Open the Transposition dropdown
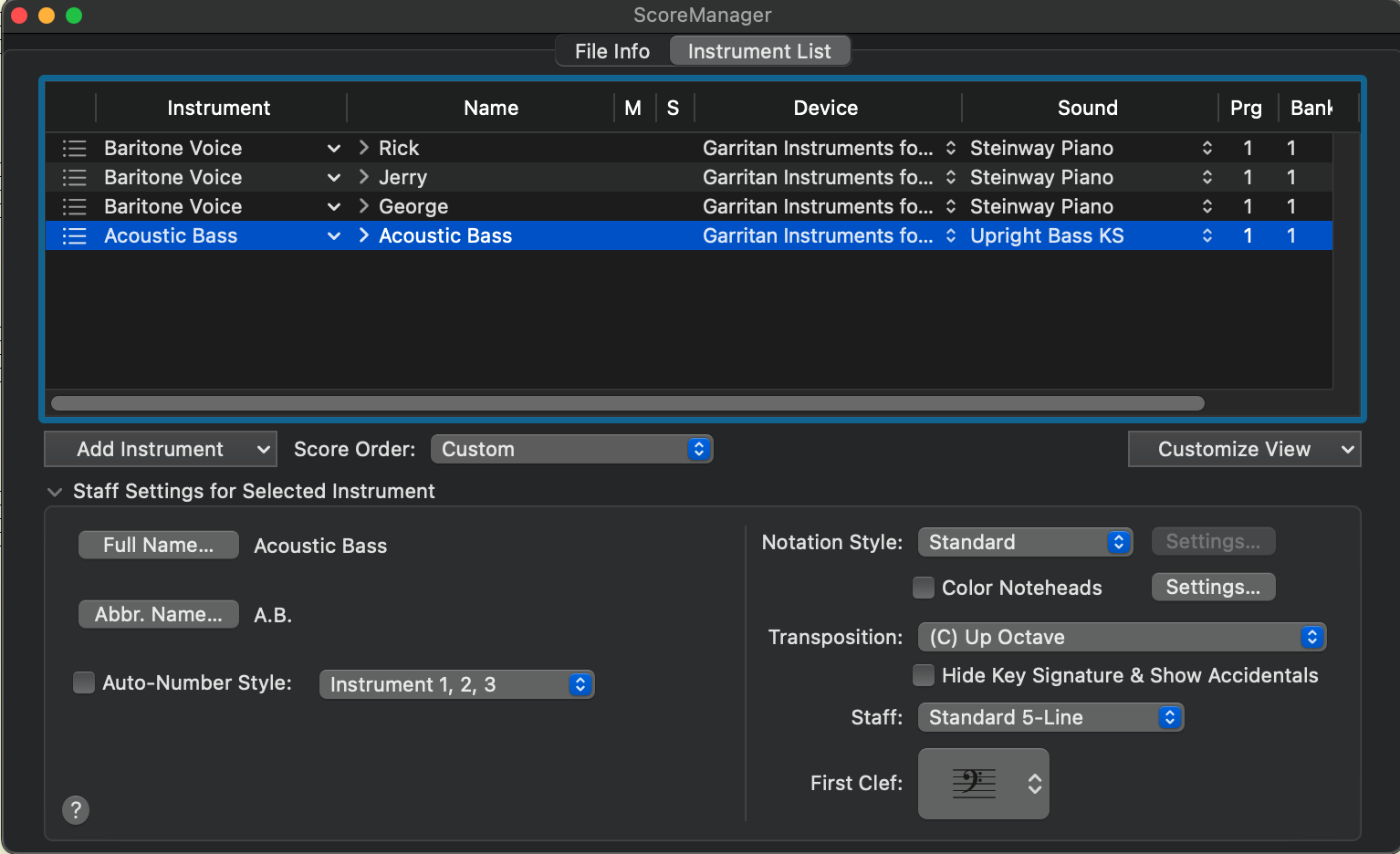This screenshot has height=854, width=1400. click(1121, 637)
